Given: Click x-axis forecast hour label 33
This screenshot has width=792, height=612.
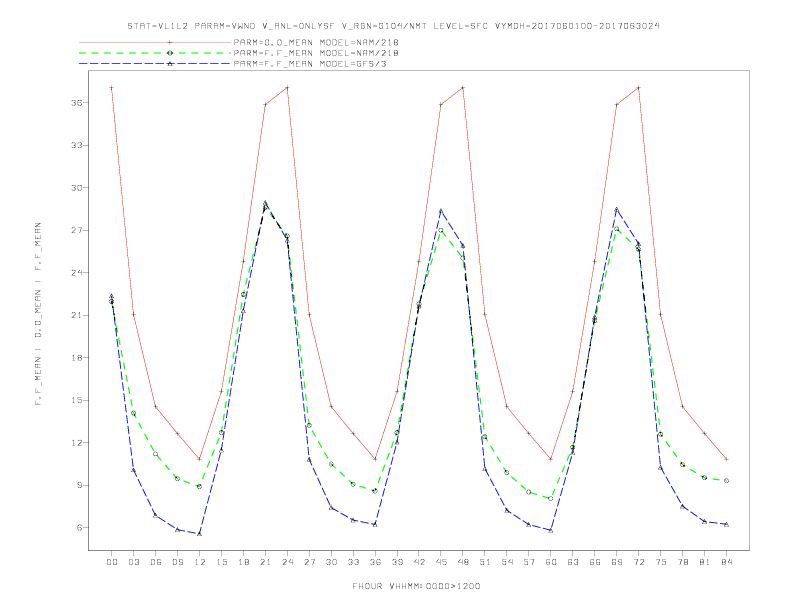Looking at the screenshot, I should pos(353,562).
